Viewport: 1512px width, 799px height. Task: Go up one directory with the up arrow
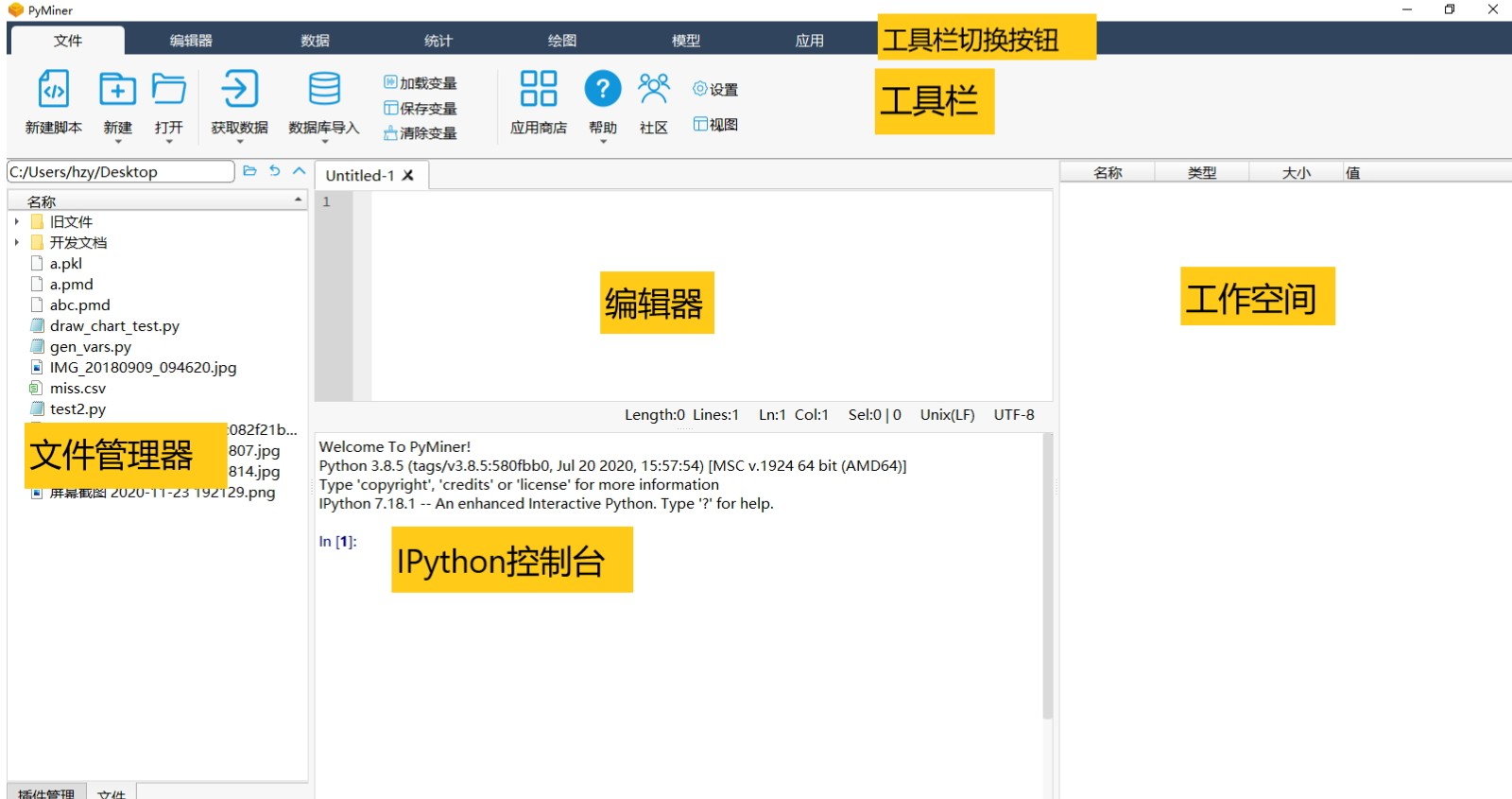point(300,171)
